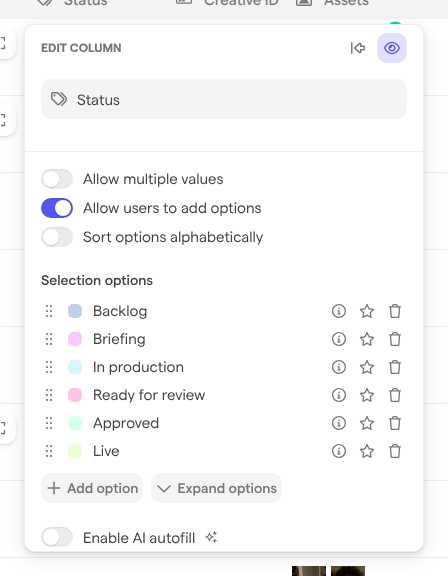This screenshot has width=448, height=576.
Task: Disable Allow users to add options
Action: [x=57, y=208]
